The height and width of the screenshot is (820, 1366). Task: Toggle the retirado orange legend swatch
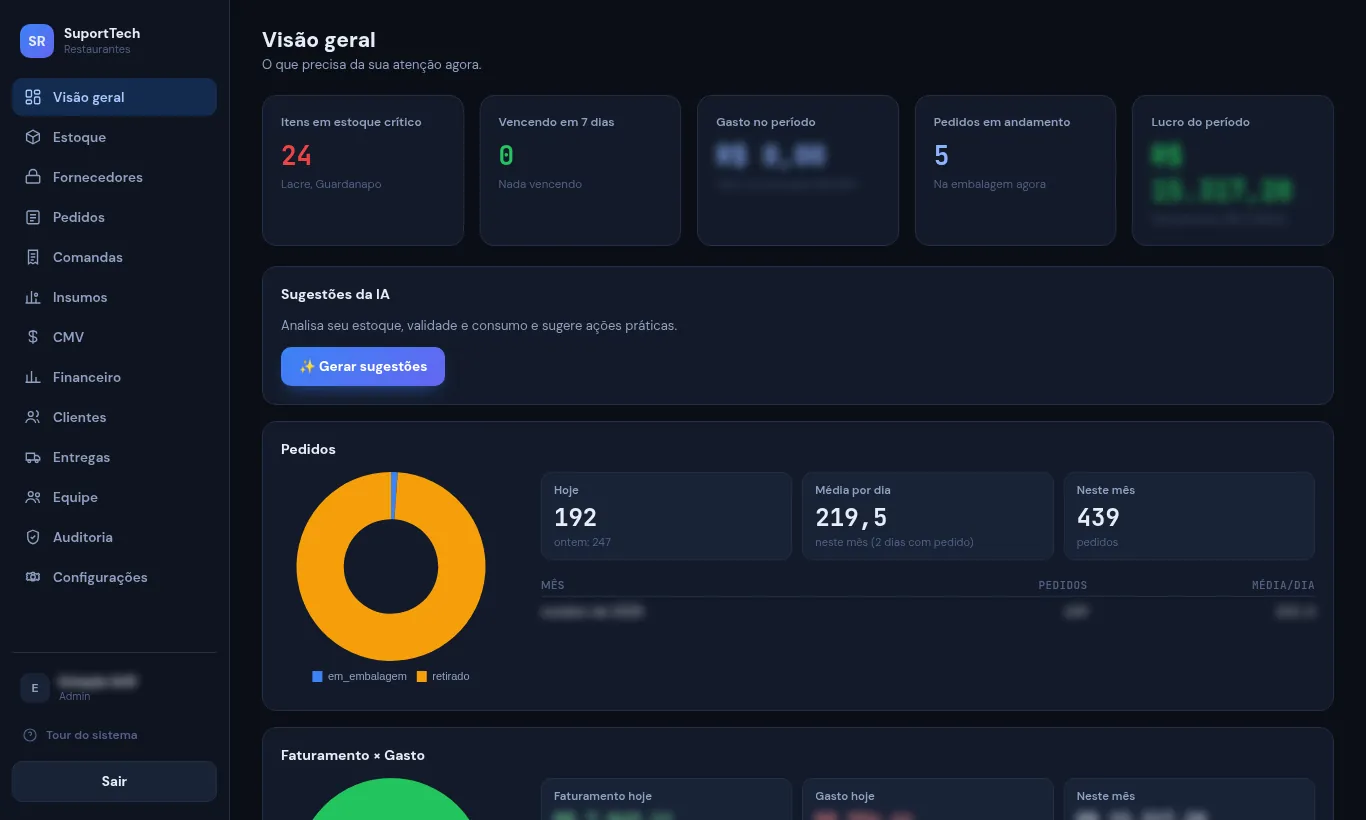coord(422,677)
